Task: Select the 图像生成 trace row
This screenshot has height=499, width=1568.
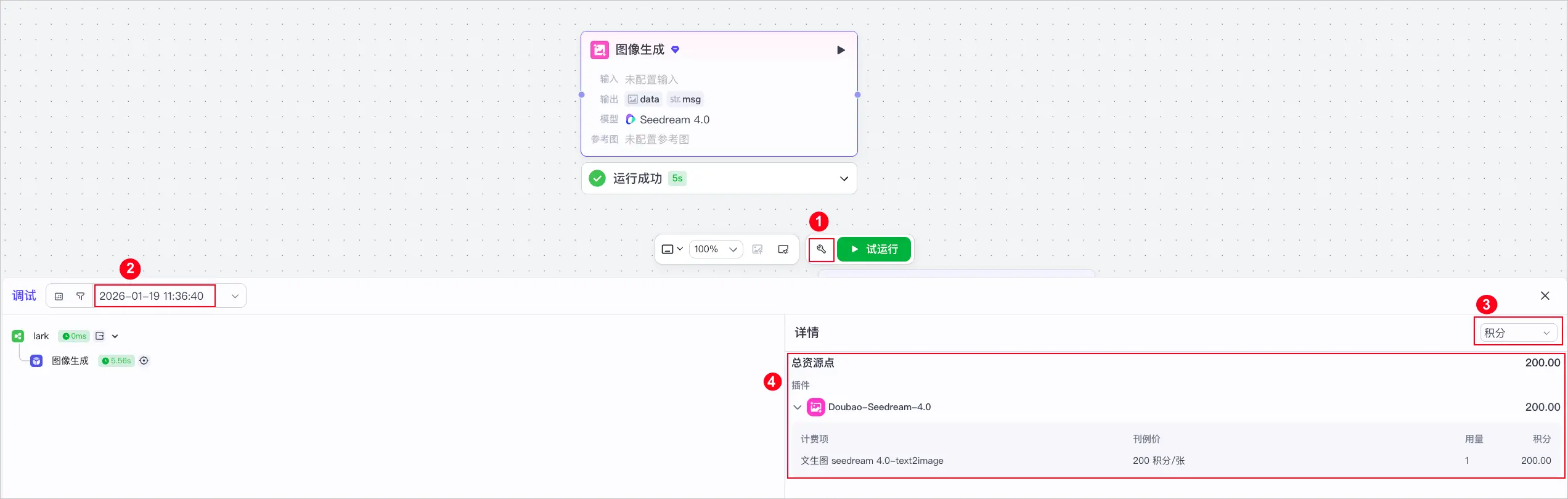Action: 70,361
